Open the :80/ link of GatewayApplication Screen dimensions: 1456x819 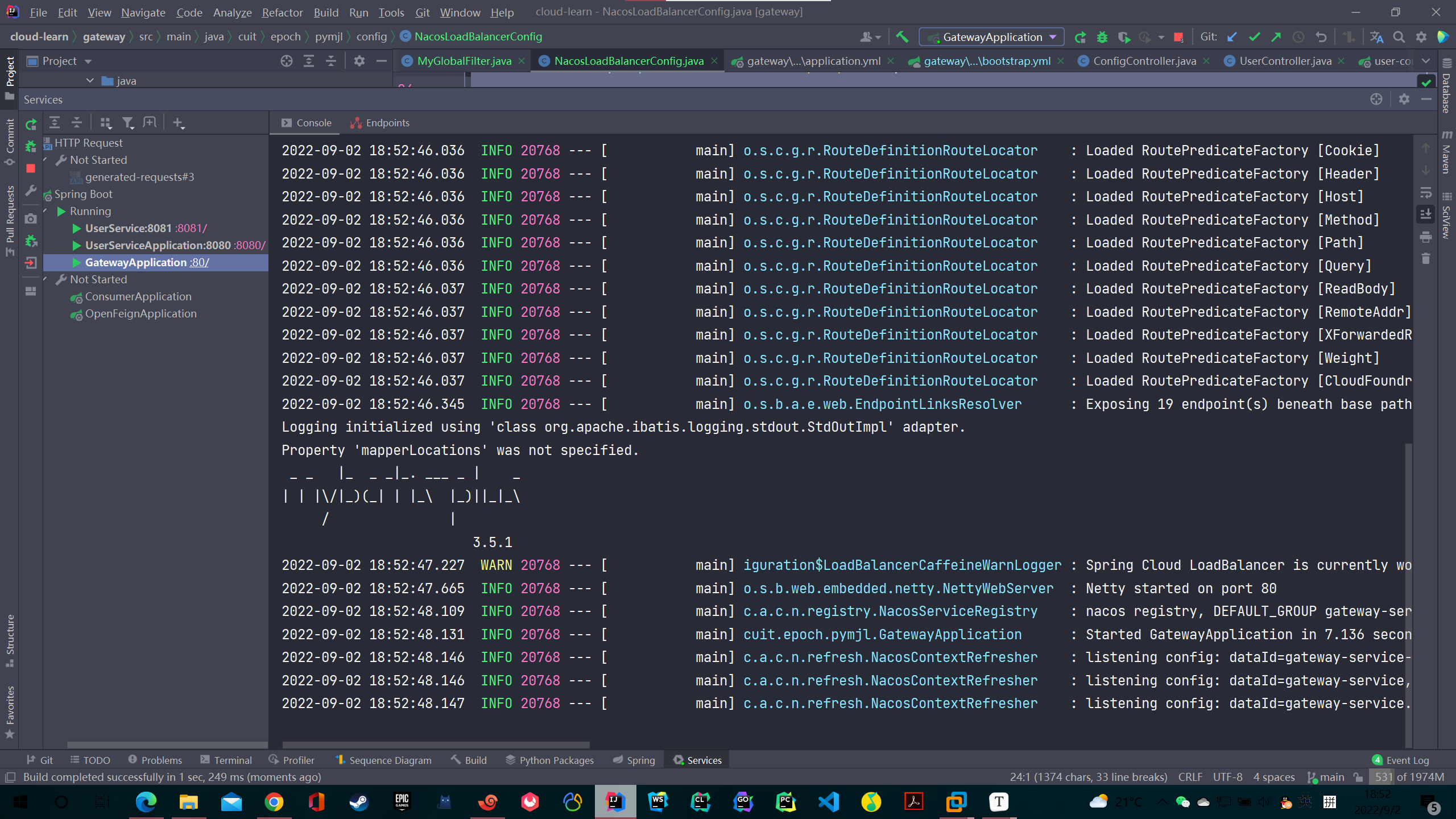click(x=199, y=262)
